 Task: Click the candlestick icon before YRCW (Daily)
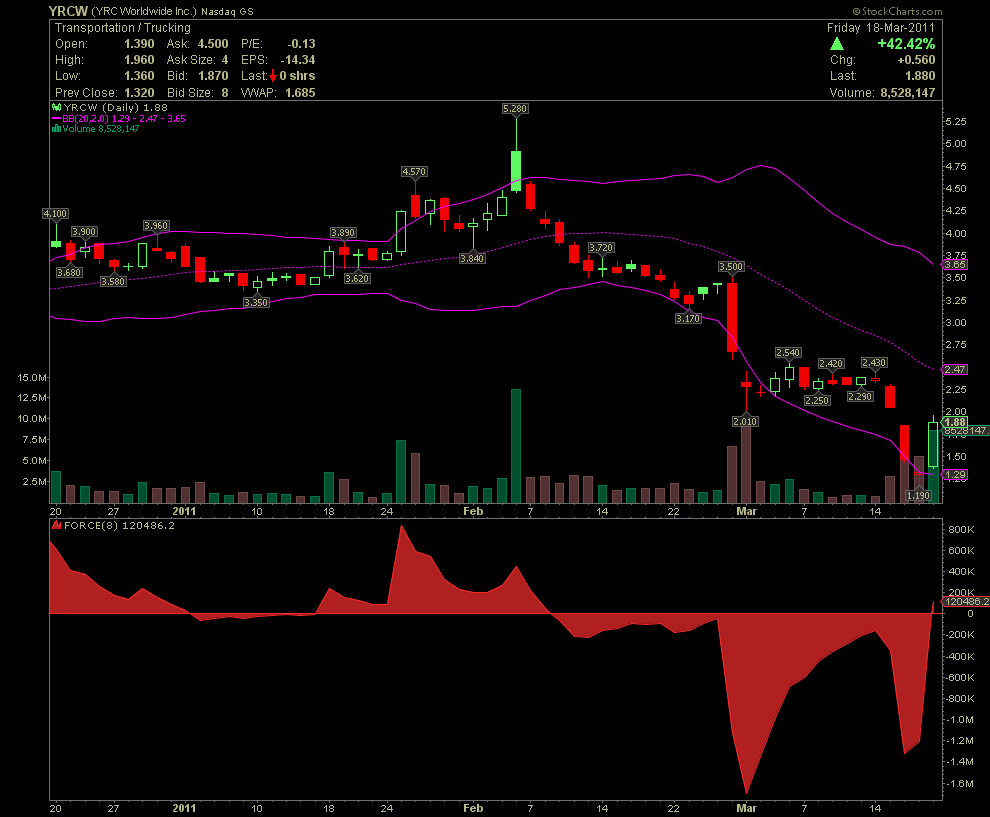56,107
